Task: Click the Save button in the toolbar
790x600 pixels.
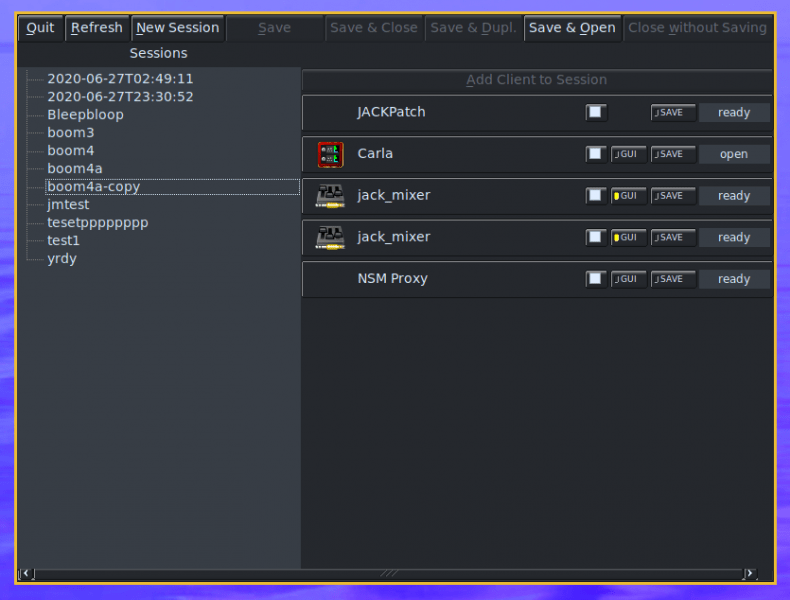Action: (275, 28)
